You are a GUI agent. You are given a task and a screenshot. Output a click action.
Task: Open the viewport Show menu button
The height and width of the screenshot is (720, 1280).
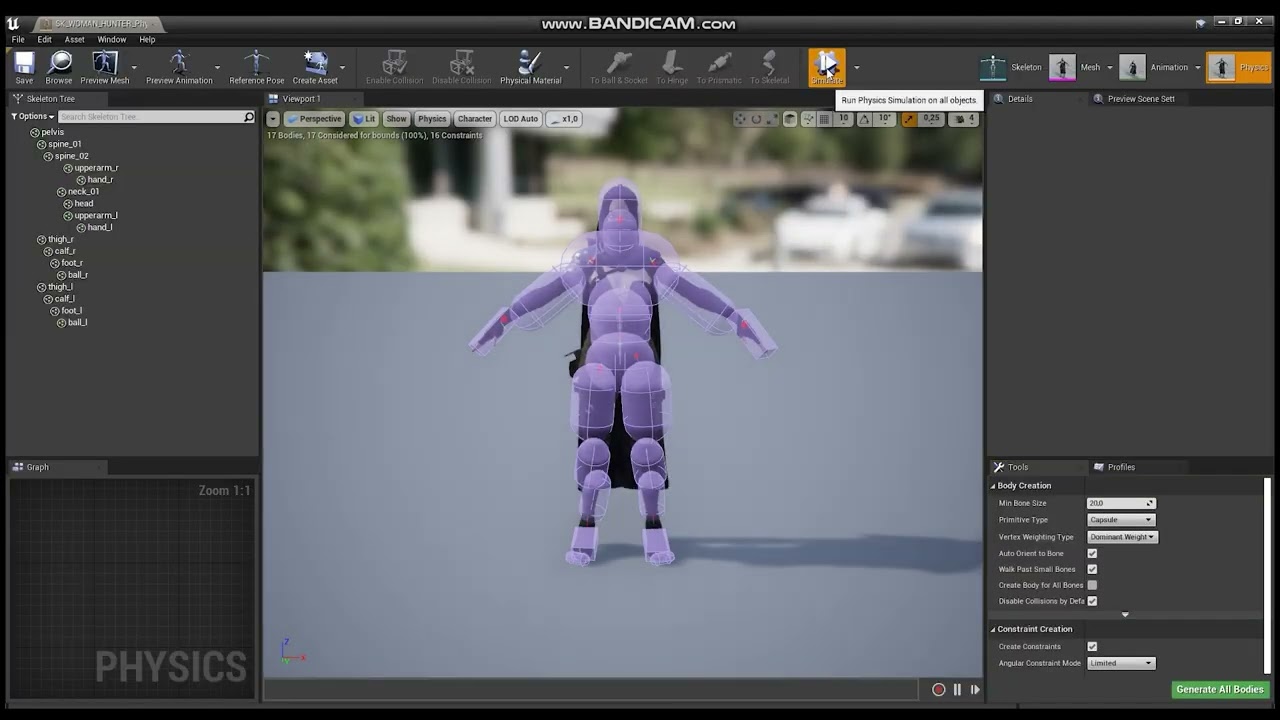pyautogui.click(x=396, y=119)
